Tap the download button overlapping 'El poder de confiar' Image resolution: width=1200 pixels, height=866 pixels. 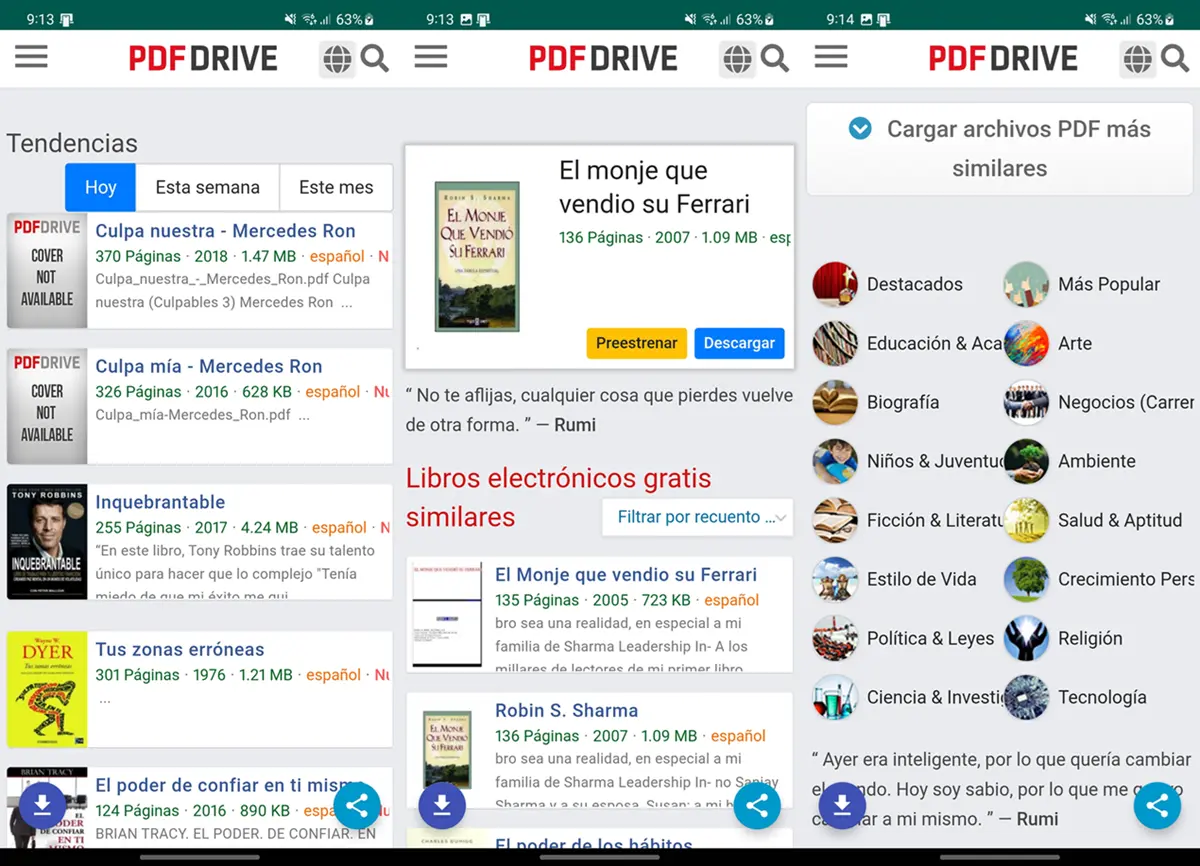pyautogui.click(x=42, y=806)
